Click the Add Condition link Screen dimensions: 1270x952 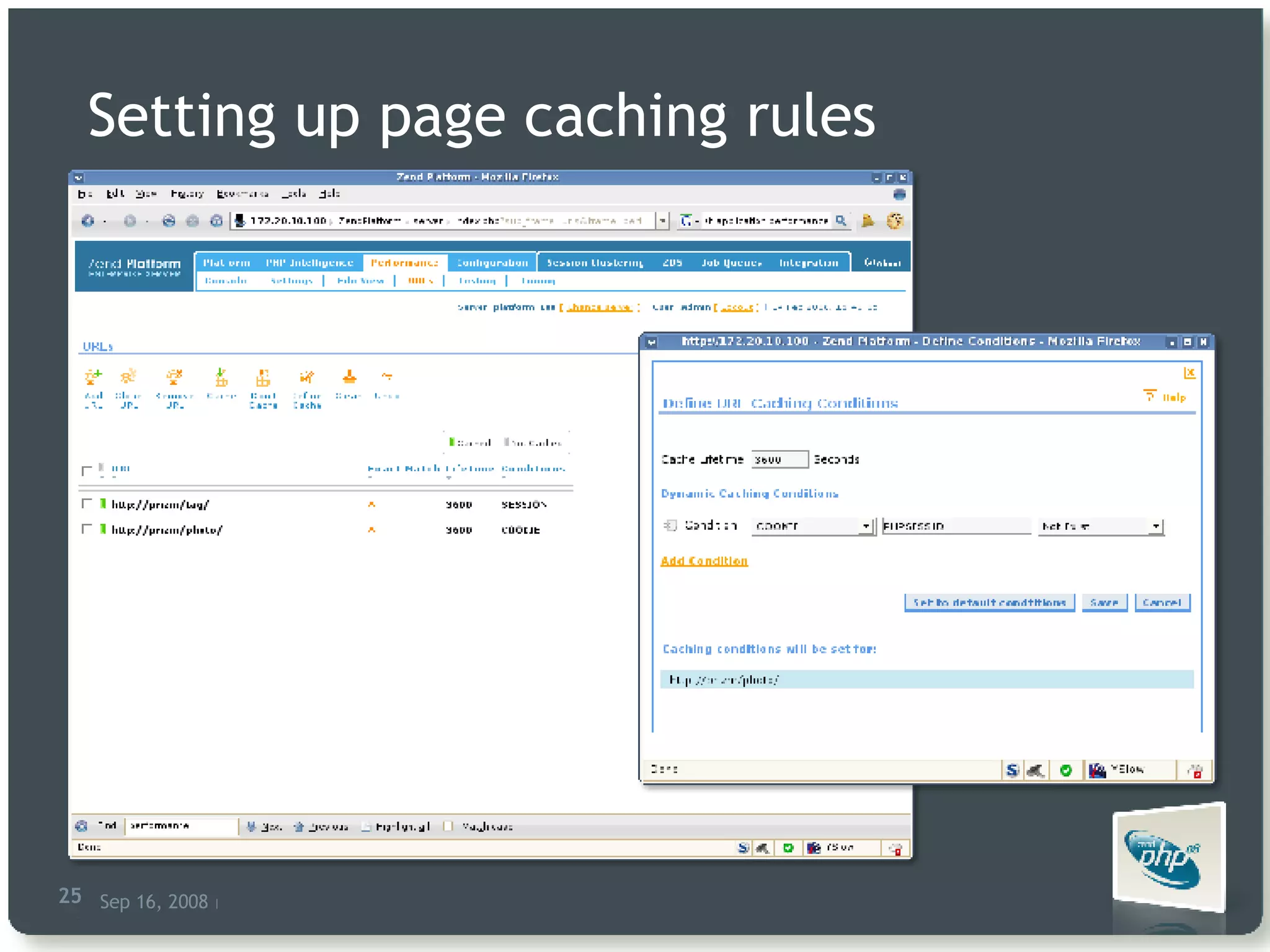tap(704, 561)
